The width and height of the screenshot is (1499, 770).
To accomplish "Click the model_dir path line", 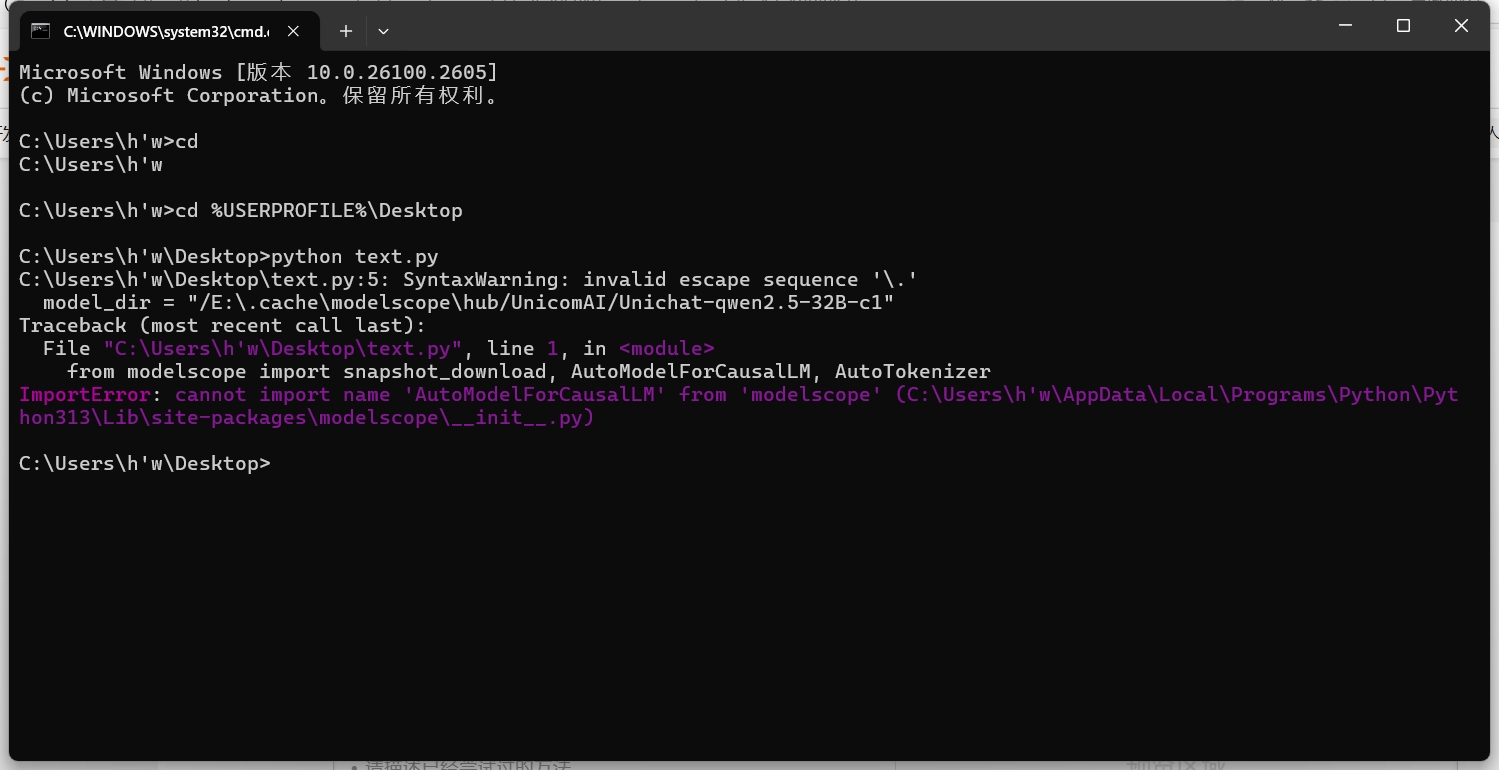I will (468, 302).
